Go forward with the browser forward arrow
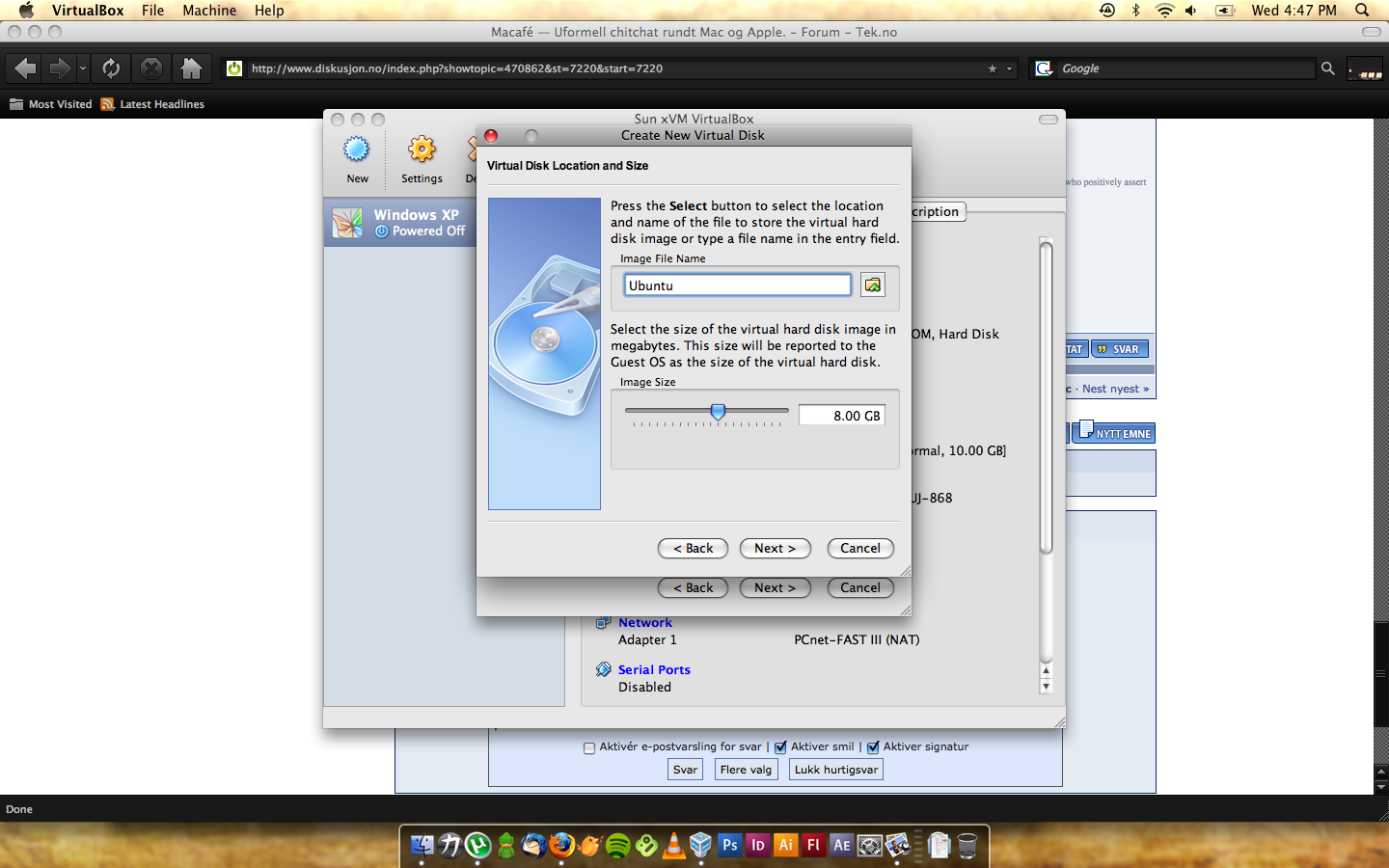Image resolution: width=1389 pixels, height=868 pixels. (x=60, y=68)
